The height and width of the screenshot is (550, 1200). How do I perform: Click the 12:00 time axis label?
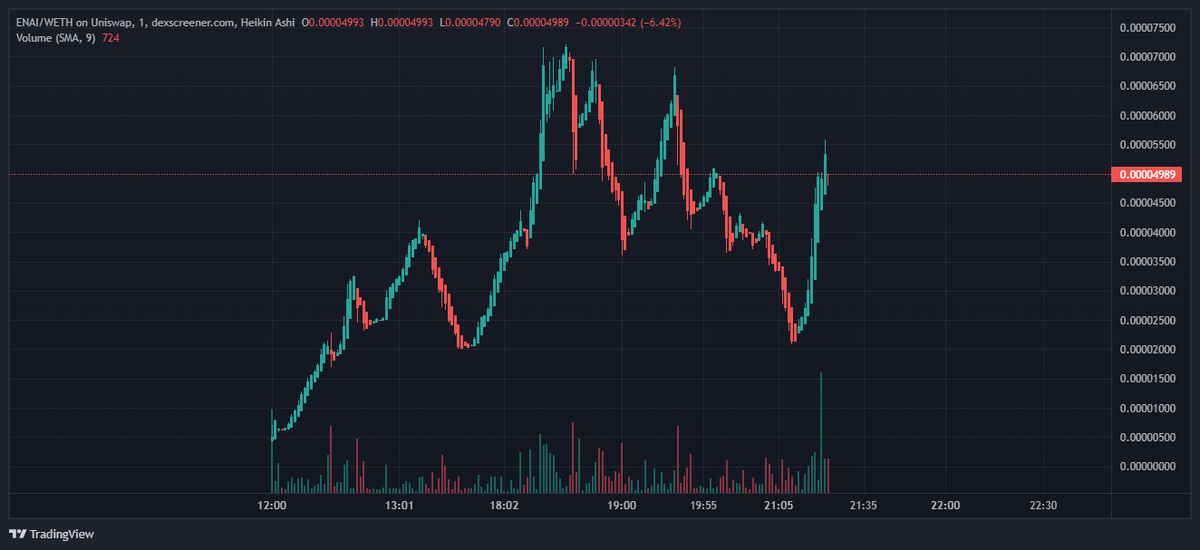[x=272, y=506]
